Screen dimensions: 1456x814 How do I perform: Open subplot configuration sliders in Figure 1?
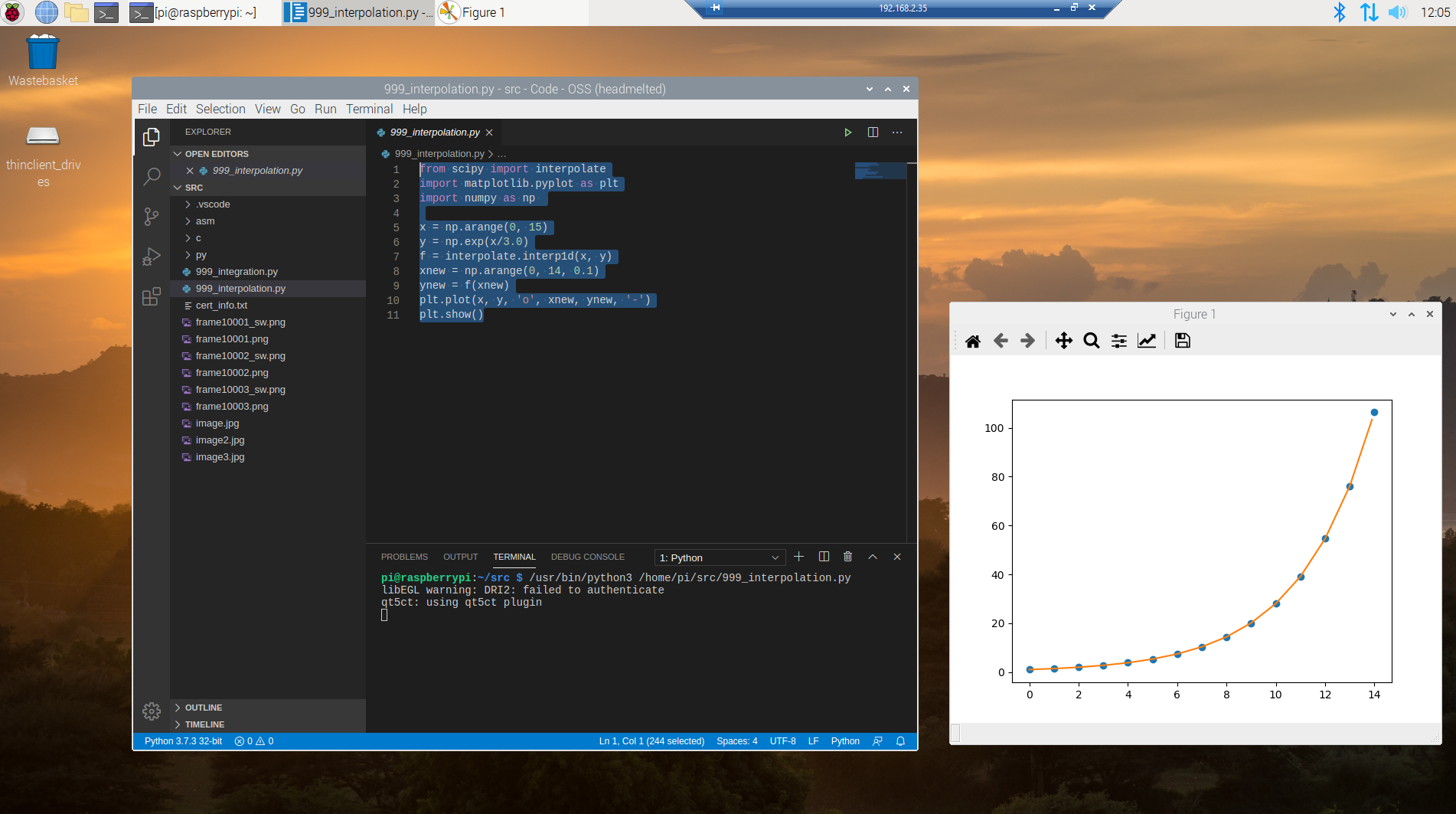(1118, 341)
